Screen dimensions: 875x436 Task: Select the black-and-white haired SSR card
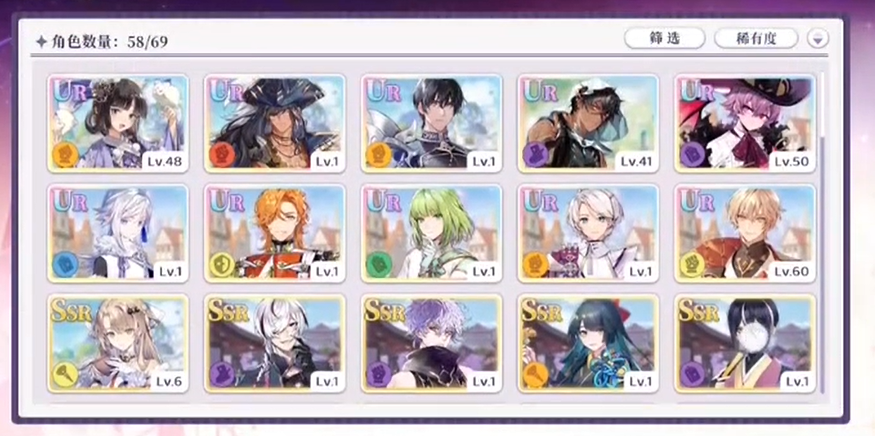click(275, 343)
